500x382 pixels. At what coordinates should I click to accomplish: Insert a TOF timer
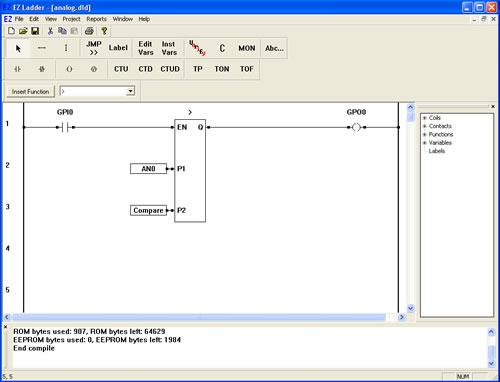(247, 69)
